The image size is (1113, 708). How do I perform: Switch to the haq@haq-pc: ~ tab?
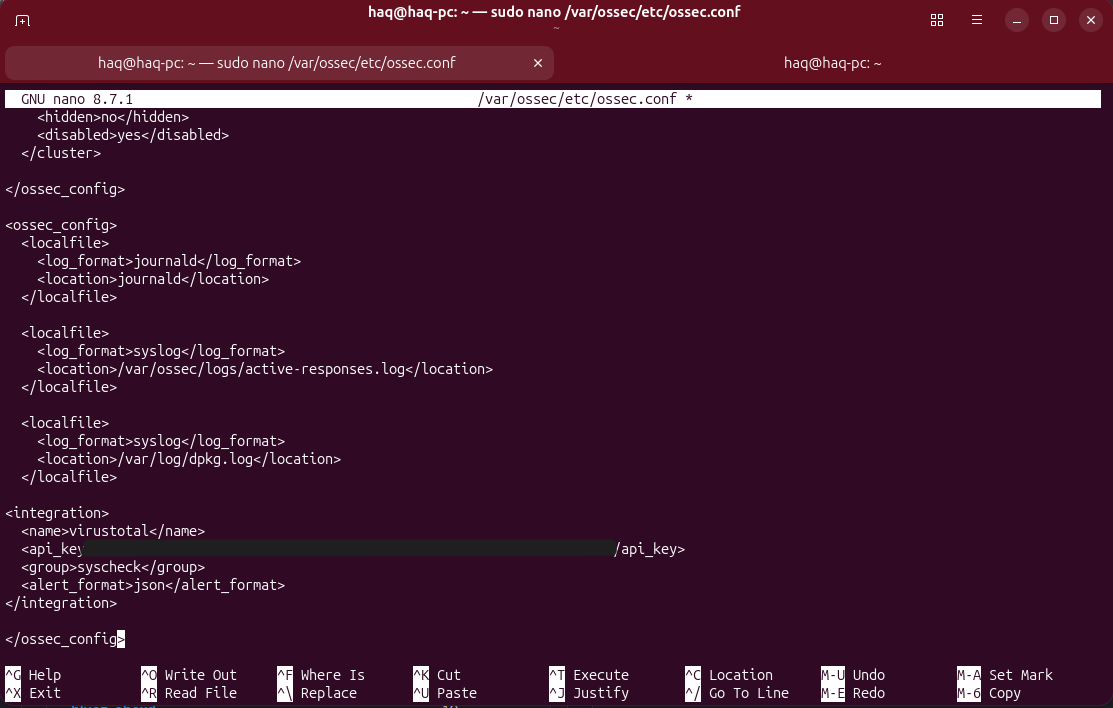(x=832, y=63)
